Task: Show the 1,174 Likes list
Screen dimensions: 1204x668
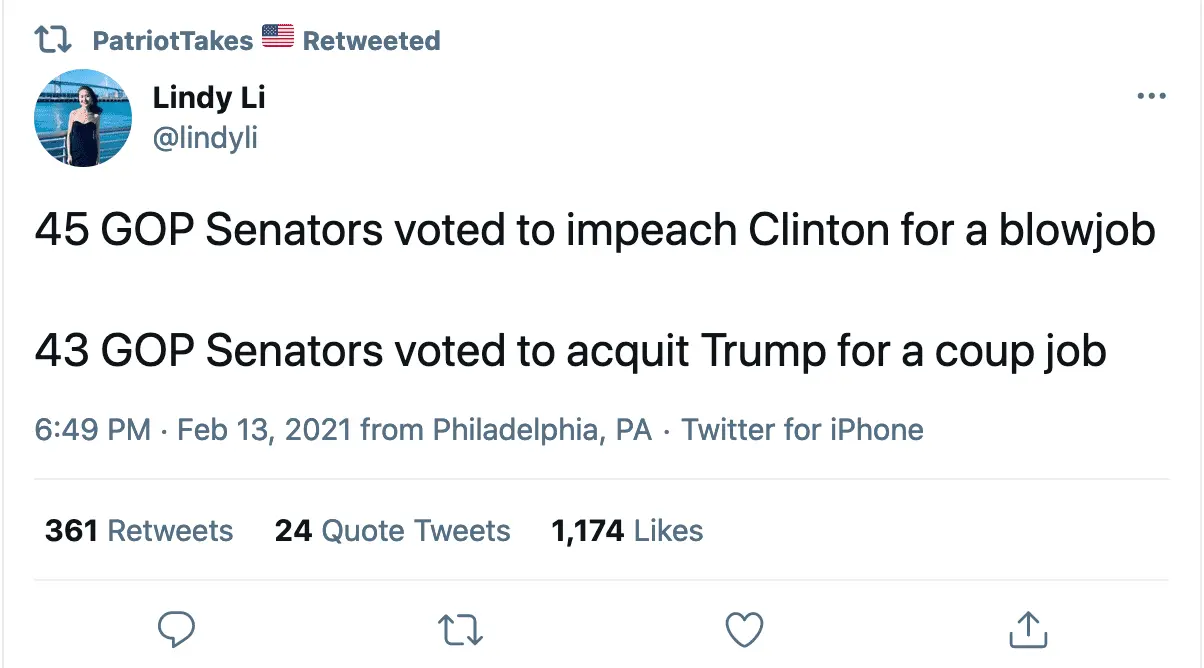Action: [627, 530]
